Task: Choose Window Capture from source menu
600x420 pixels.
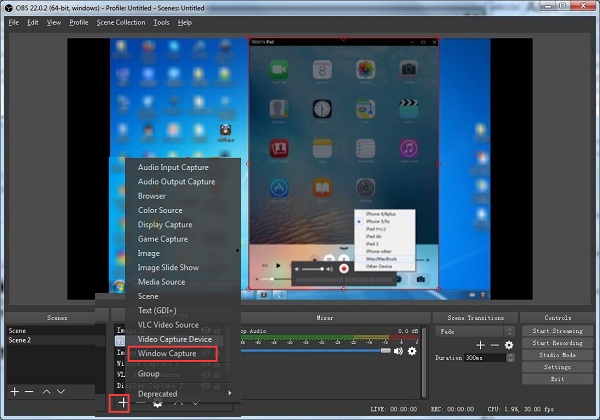Action: click(173, 353)
